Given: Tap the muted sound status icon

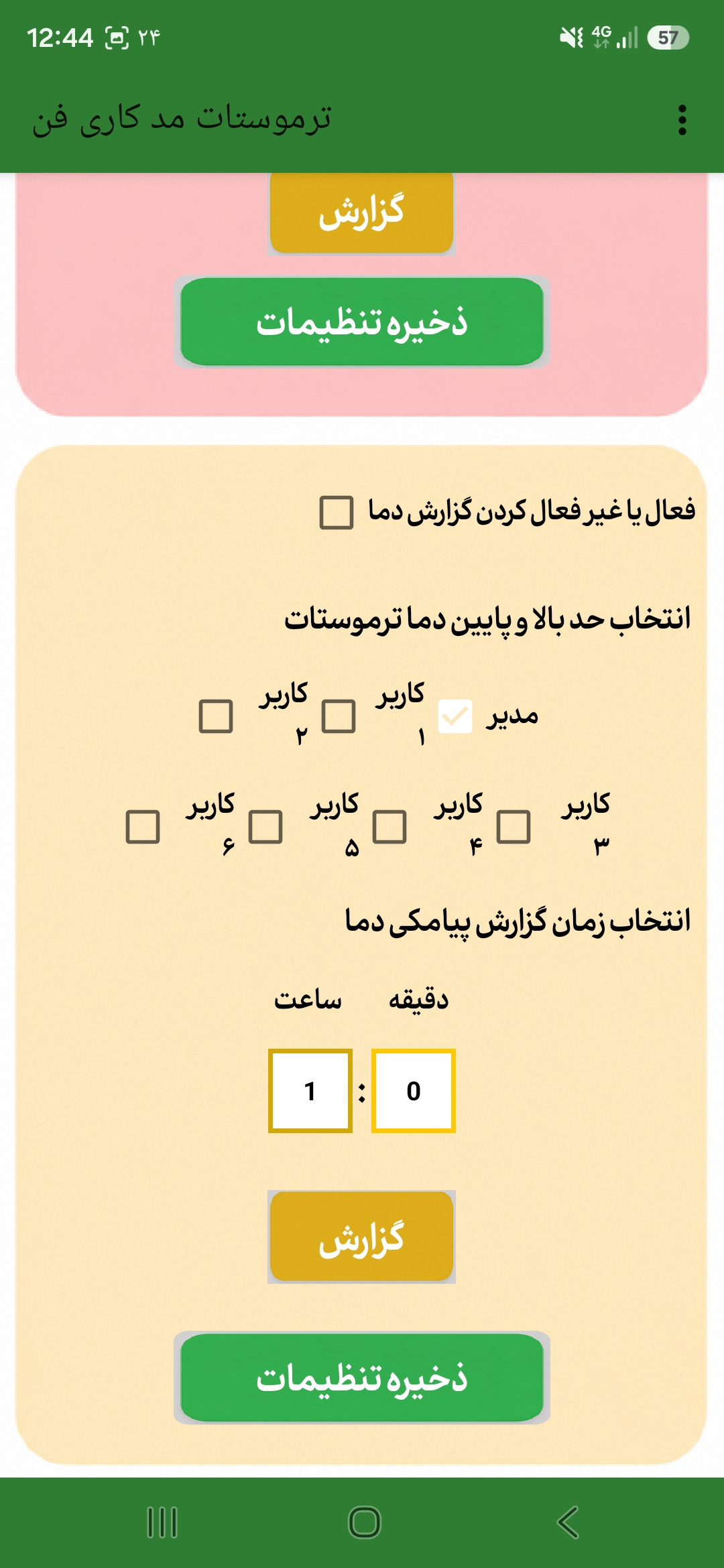Looking at the screenshot, I should click(572, 38).
